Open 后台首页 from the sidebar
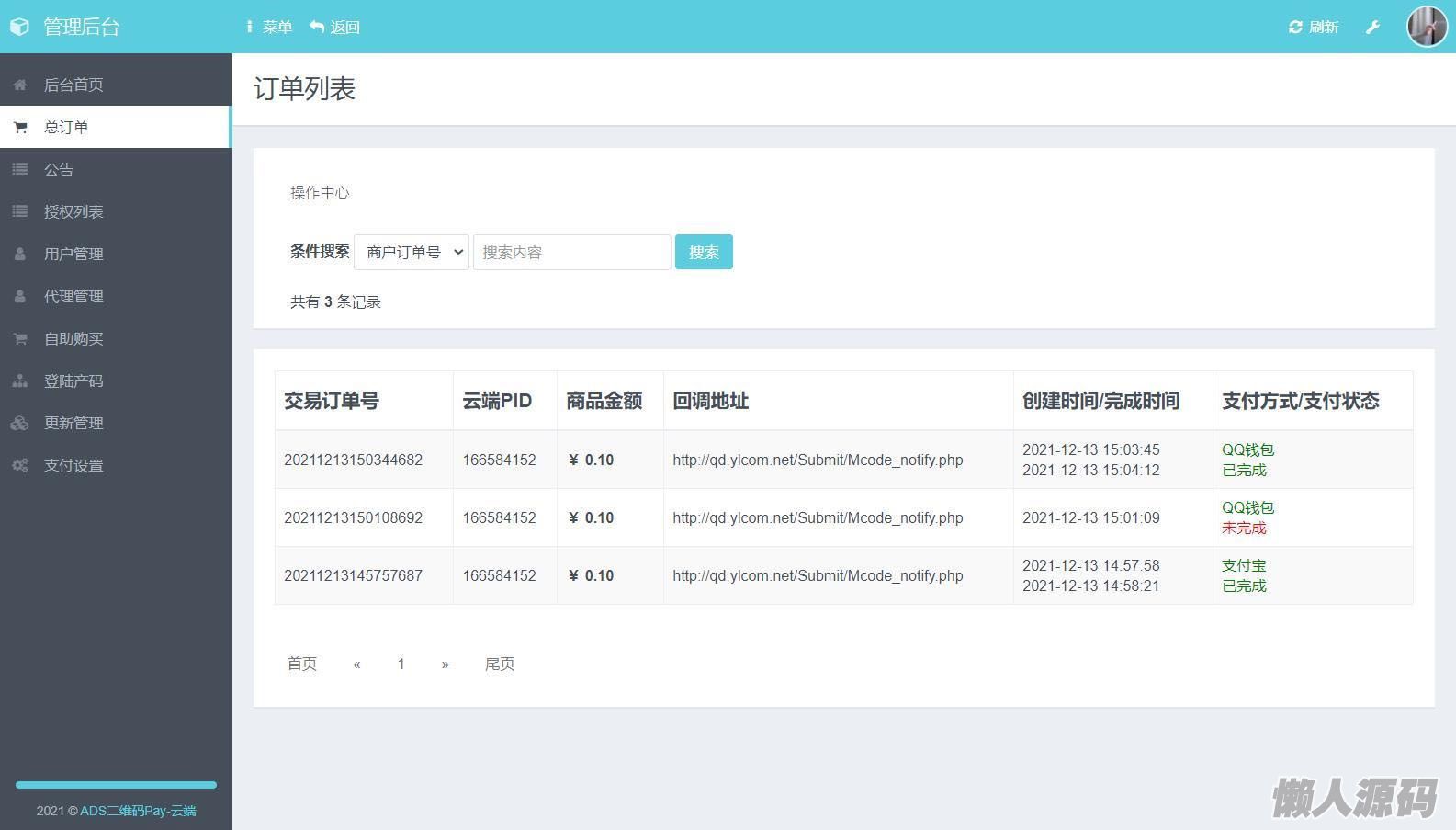Image resolution: width=1456 pixels, height=830 pixels. 73,85
